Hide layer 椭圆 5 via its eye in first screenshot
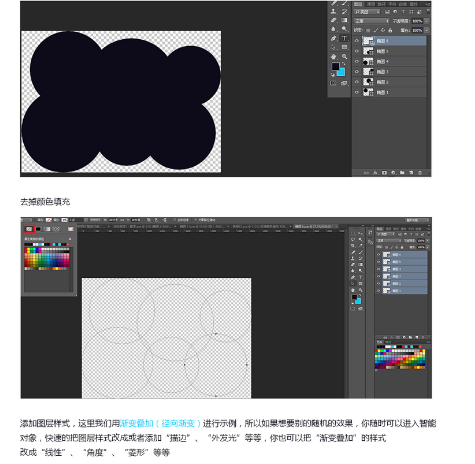Screen dimensions: 475x464 click(357, 51)
